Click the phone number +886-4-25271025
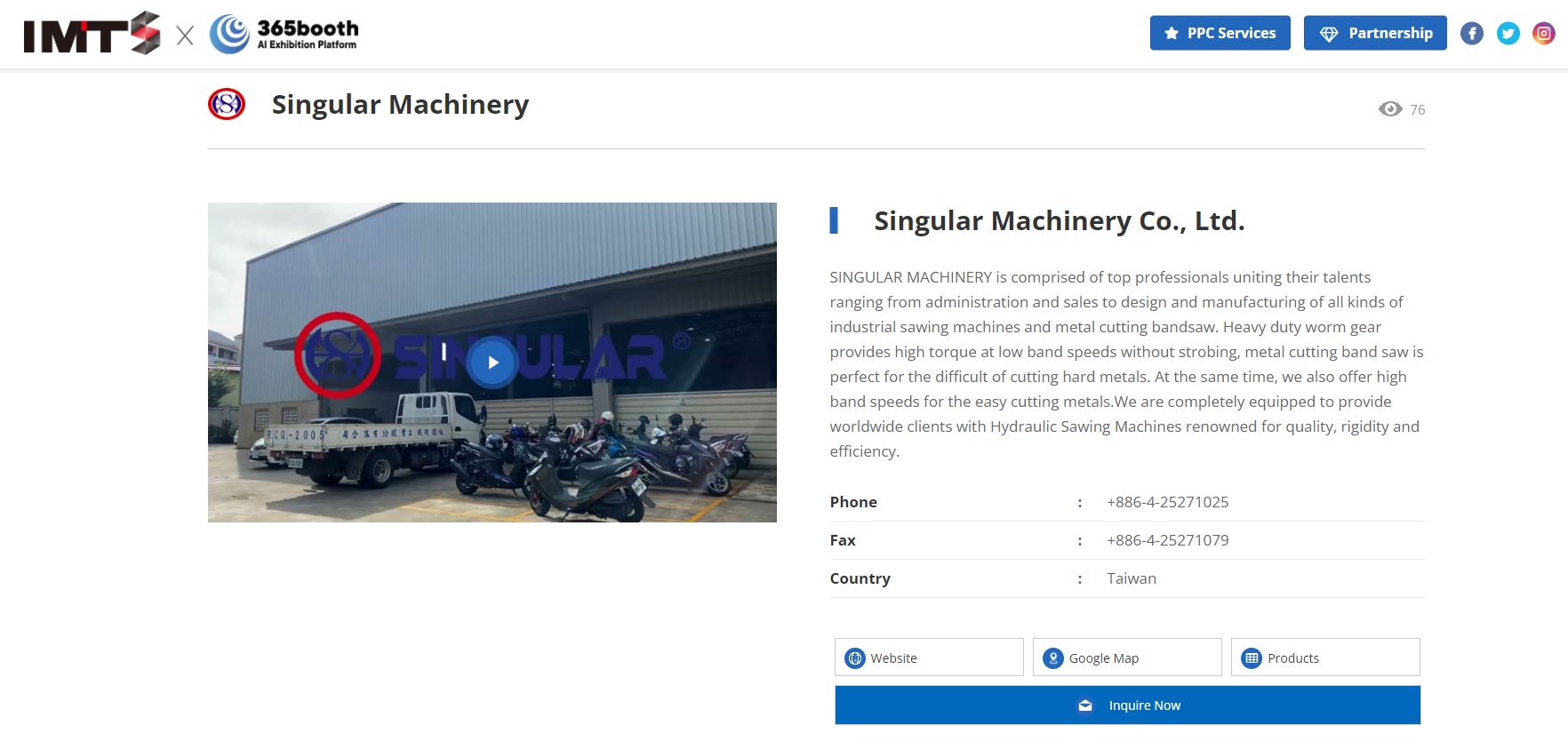 click(1167, 502)
